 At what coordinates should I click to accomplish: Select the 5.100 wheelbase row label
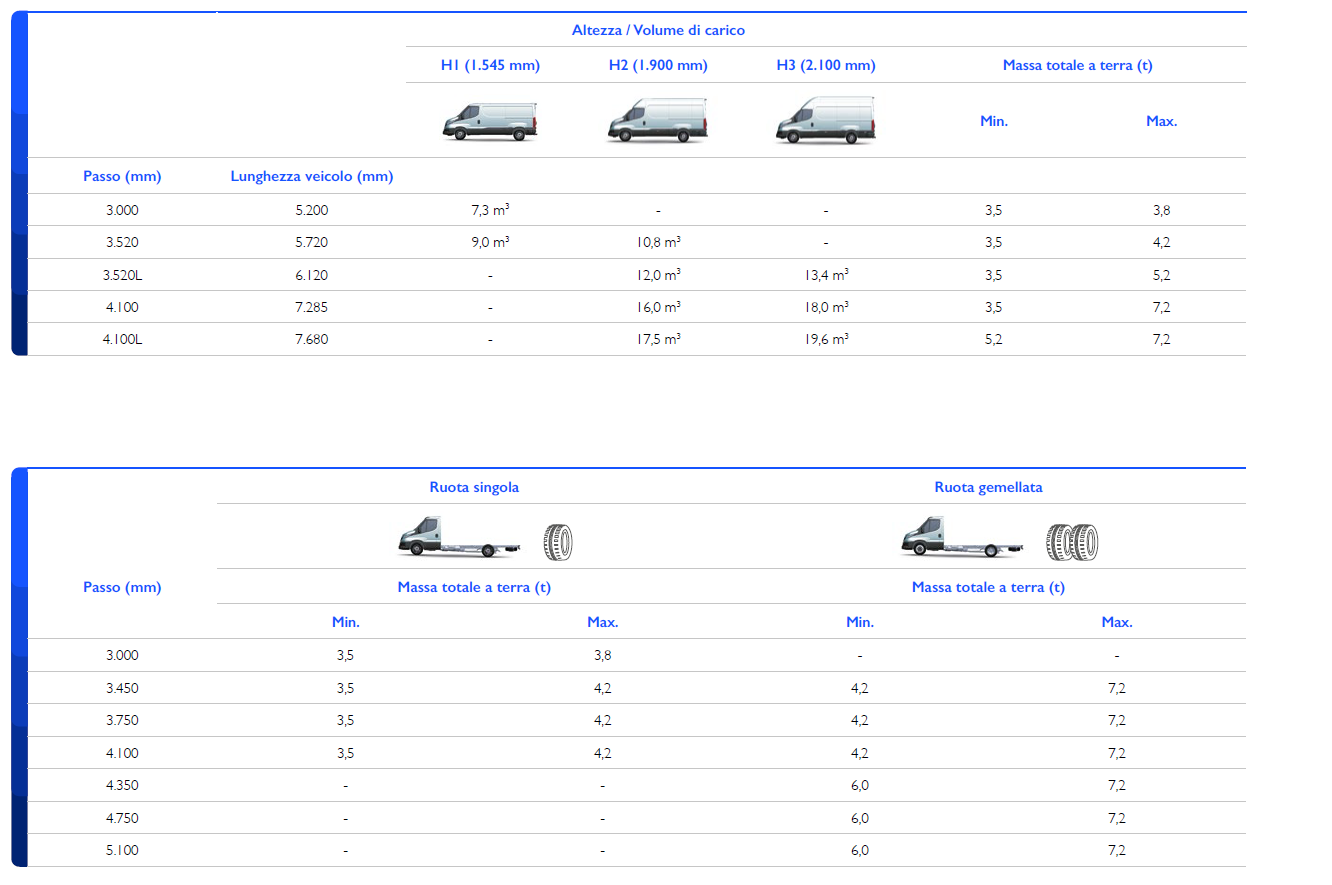(x=122, y=850)
